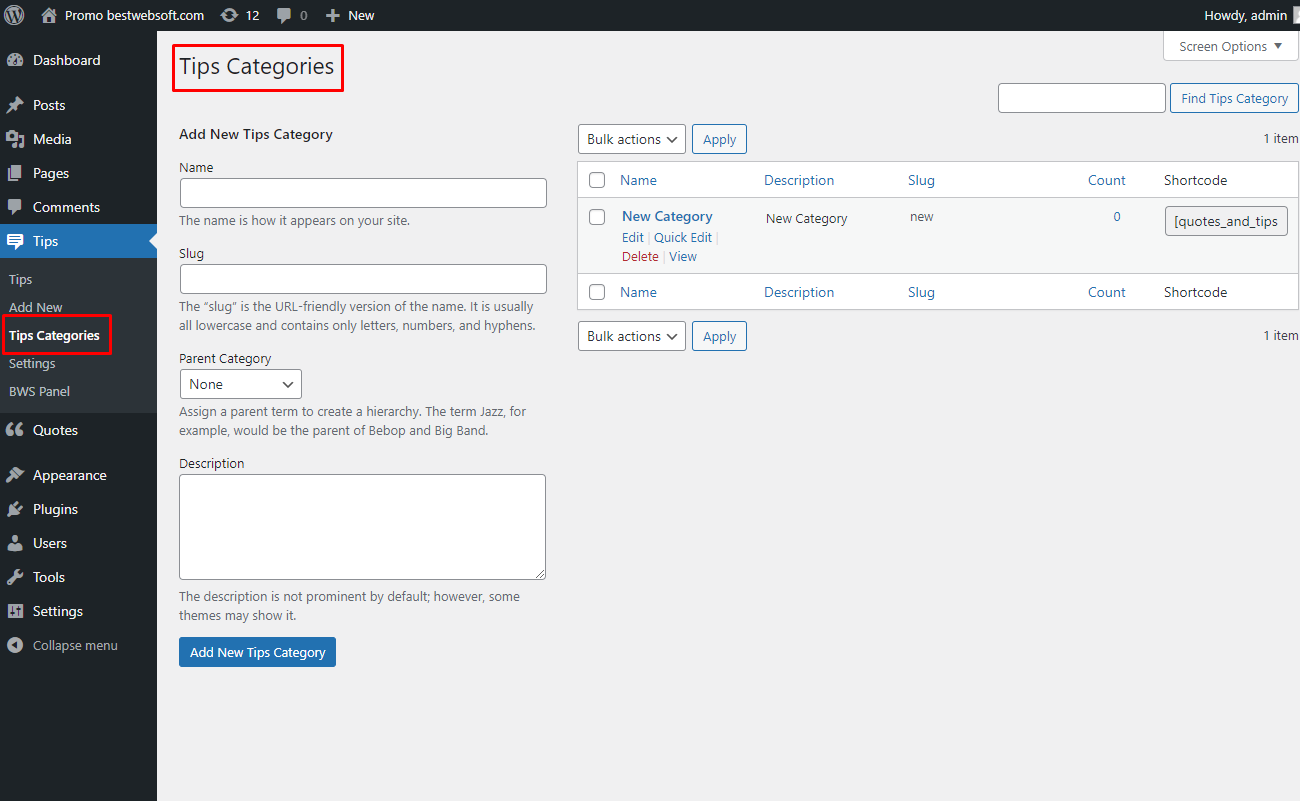This screenshot has height=801, width=1300.
Task: Click View under New Category
Action: (x=683, y=256)
